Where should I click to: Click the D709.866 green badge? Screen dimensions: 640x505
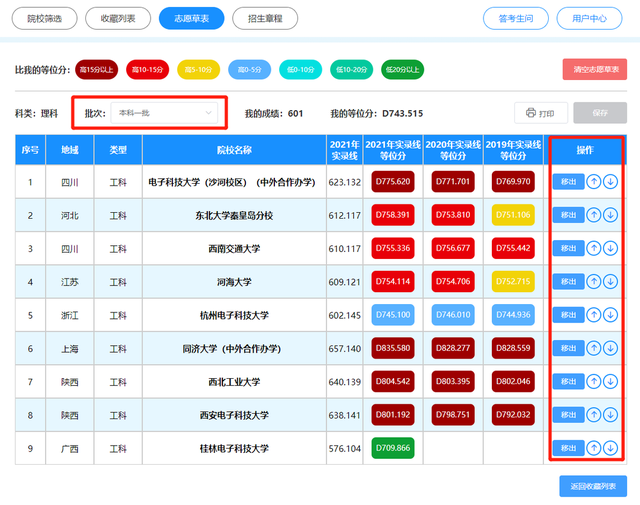click(x=393, y=448)
